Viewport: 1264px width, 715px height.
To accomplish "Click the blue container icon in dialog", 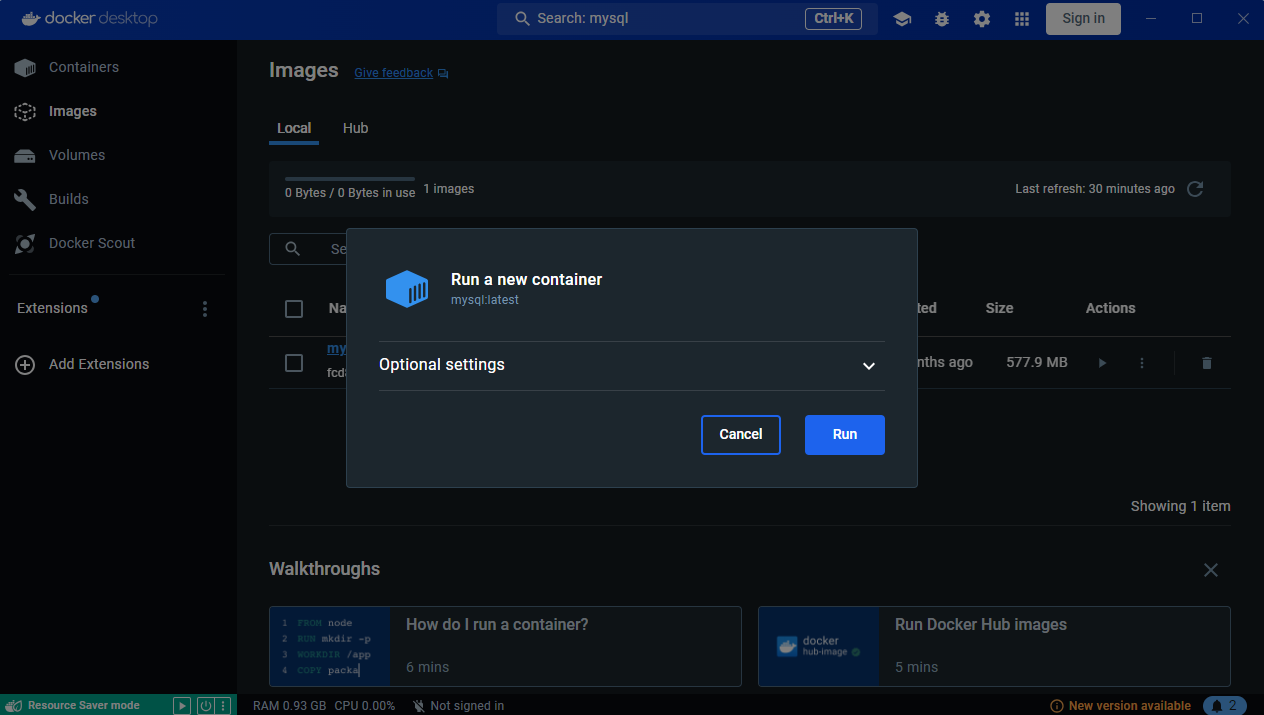I will click(407, 289).
